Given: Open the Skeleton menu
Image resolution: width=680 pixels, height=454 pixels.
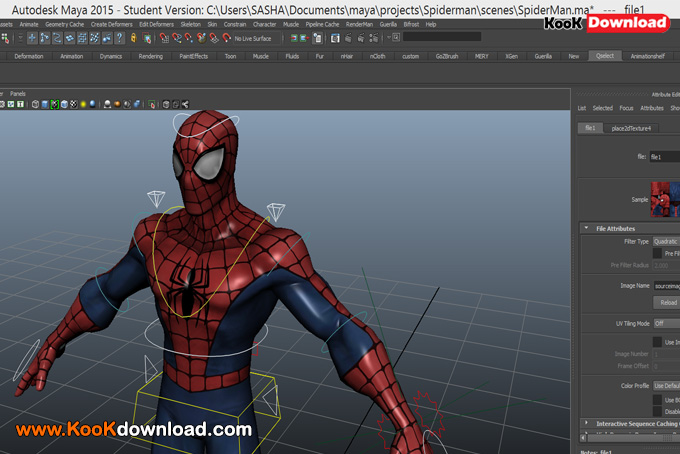Looking at the screenshot, I should point(191,24).
